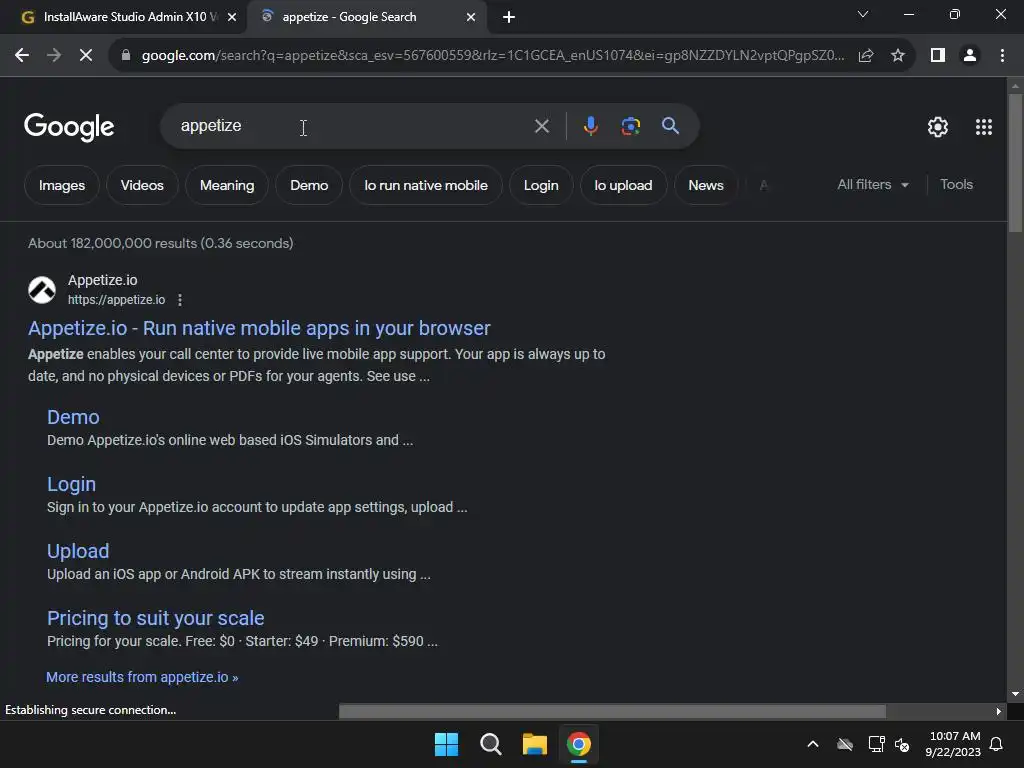Image resolution: width=1024 pixels, height=768 pixels.
Task: Open search Tools options
Action: point(956,185)
